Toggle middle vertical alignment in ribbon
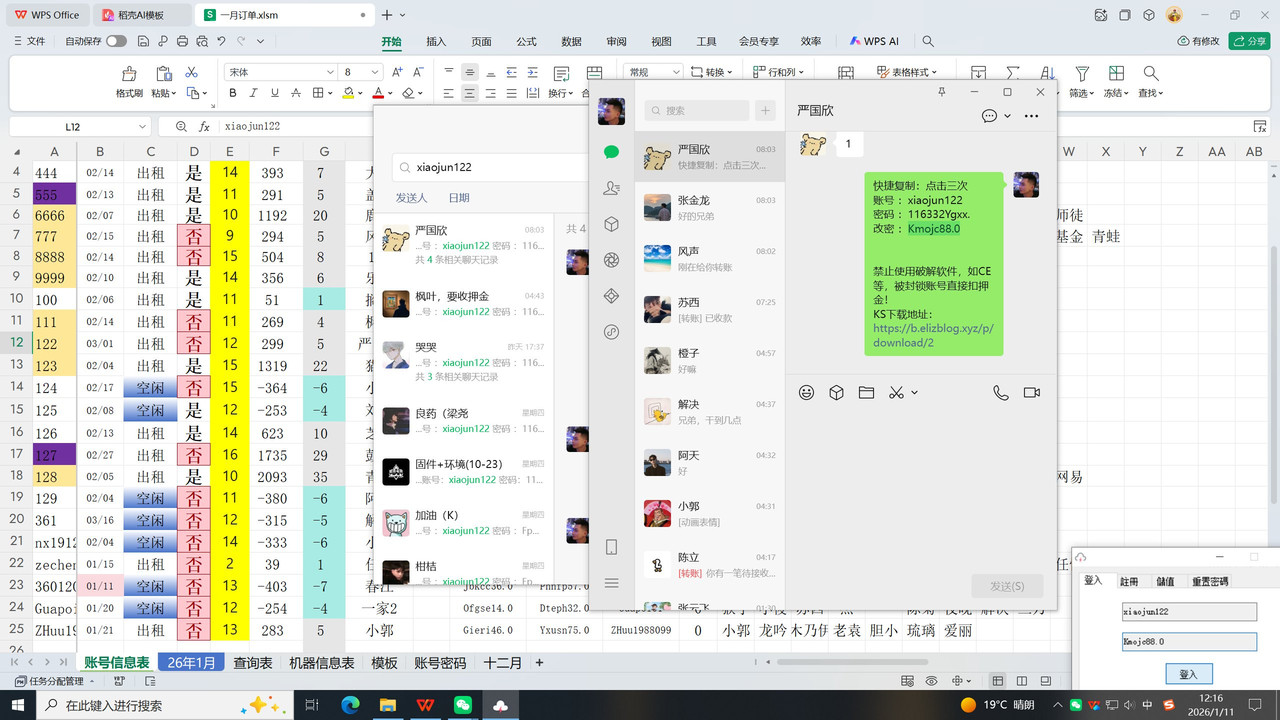 469,72
